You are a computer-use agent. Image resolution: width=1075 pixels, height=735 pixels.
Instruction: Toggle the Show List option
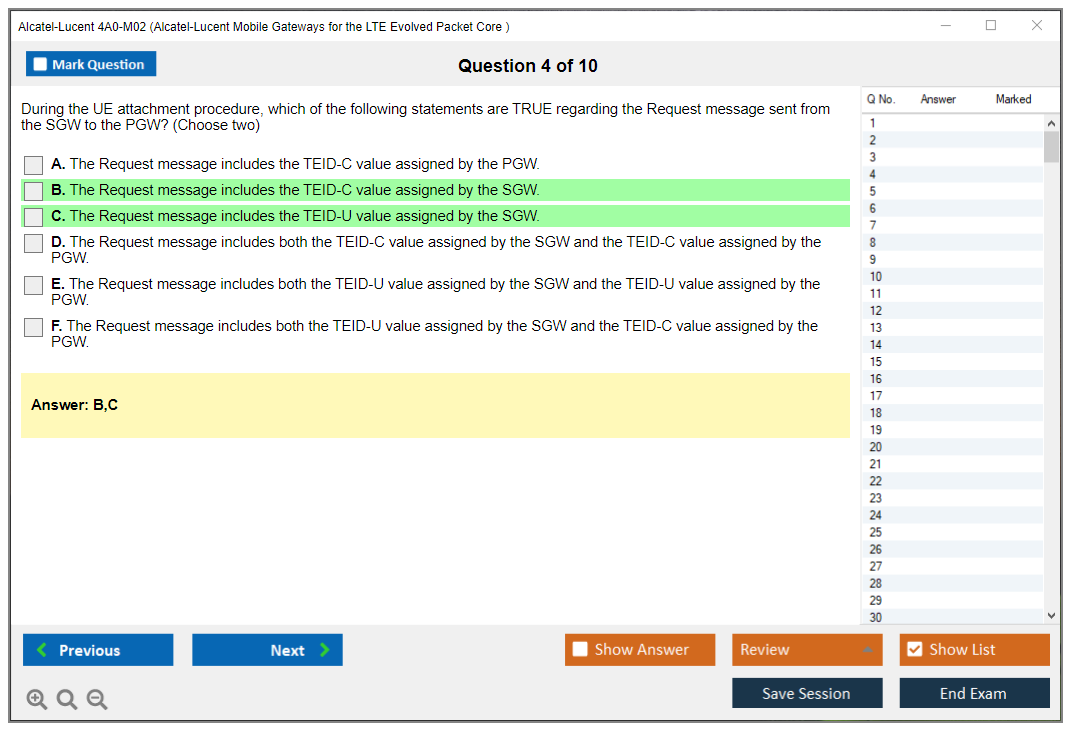coord(914,650)
